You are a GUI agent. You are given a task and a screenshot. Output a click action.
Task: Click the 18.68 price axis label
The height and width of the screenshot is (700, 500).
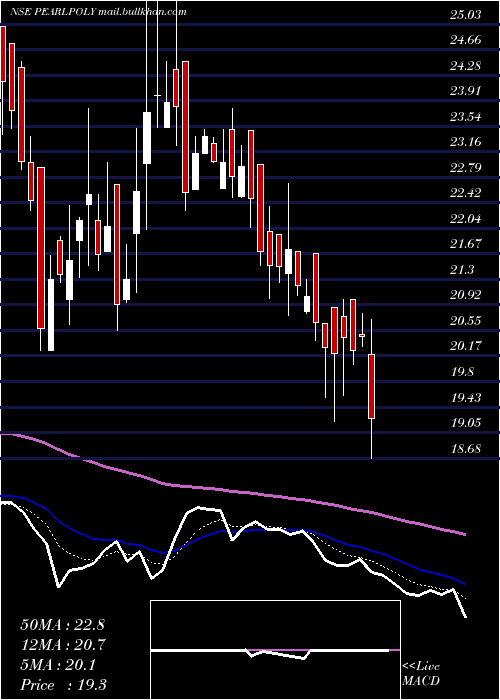pyautogui.click(x=465, y=449)
